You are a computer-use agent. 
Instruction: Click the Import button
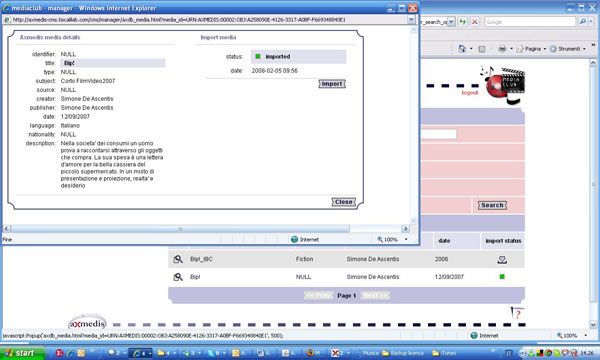point(332,84)
